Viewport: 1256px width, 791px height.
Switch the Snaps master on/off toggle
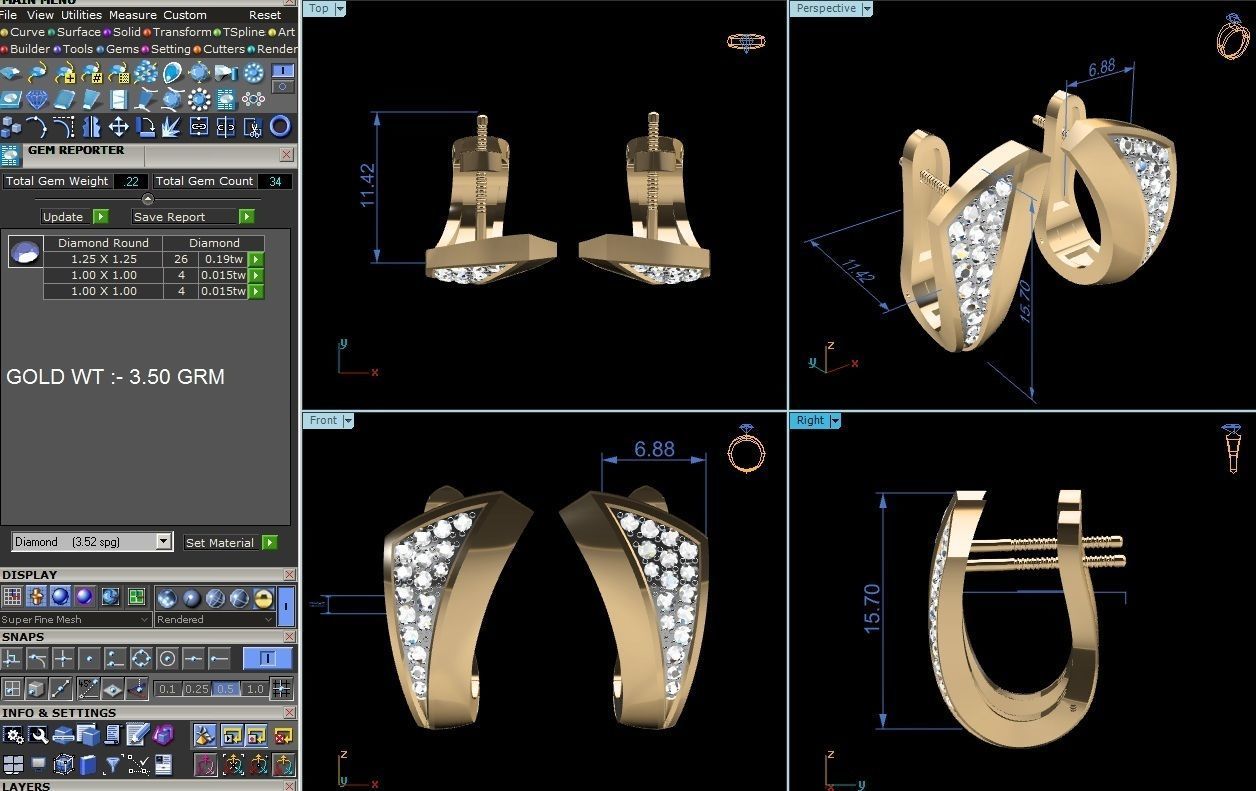(x=267, y=658)
